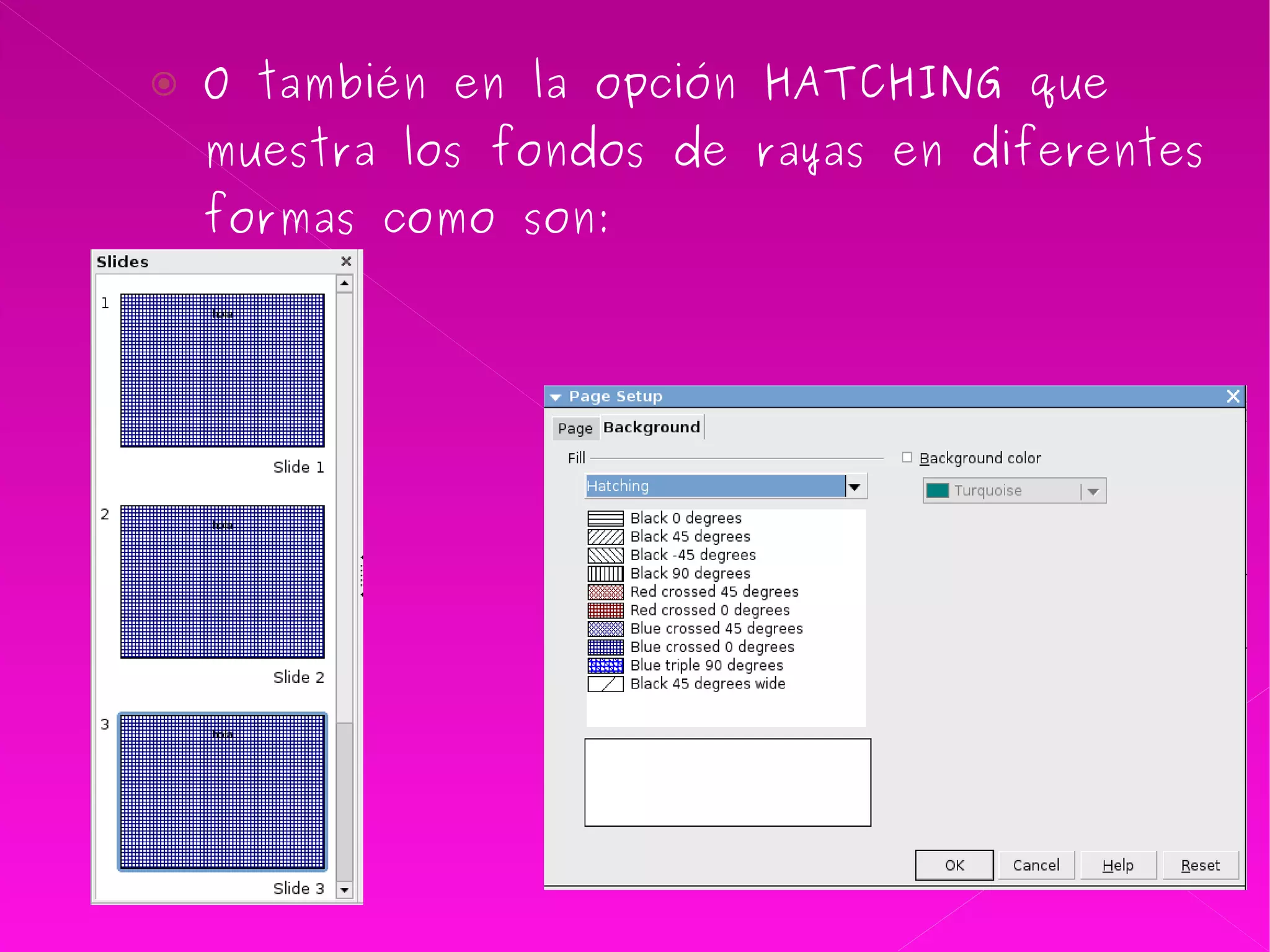Confirm with the OK button
This screenshot has height=952, width=1270.
[x=954, y=865]
